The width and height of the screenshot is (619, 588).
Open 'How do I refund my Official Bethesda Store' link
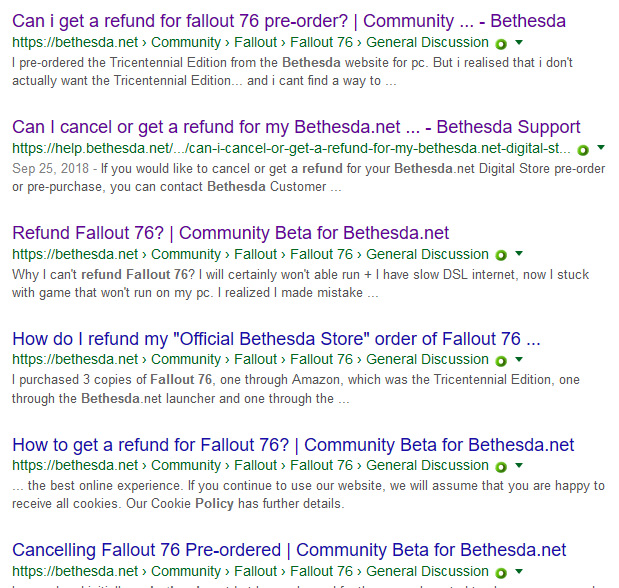276,339
